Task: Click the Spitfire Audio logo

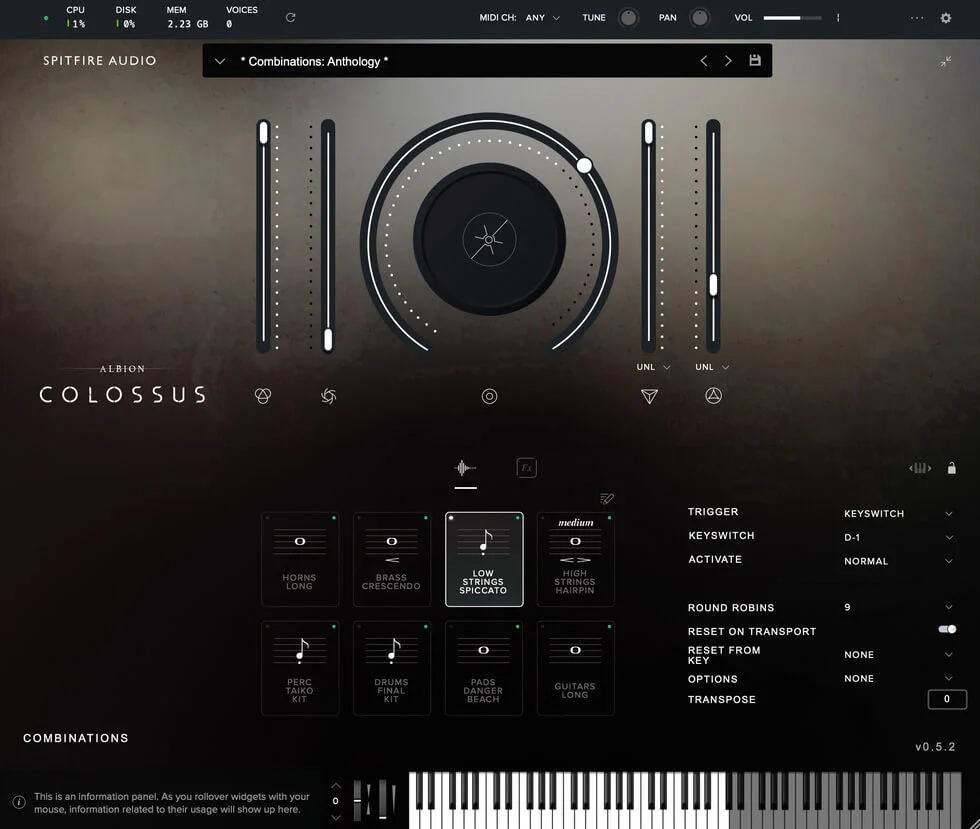Action: point(99,61)
